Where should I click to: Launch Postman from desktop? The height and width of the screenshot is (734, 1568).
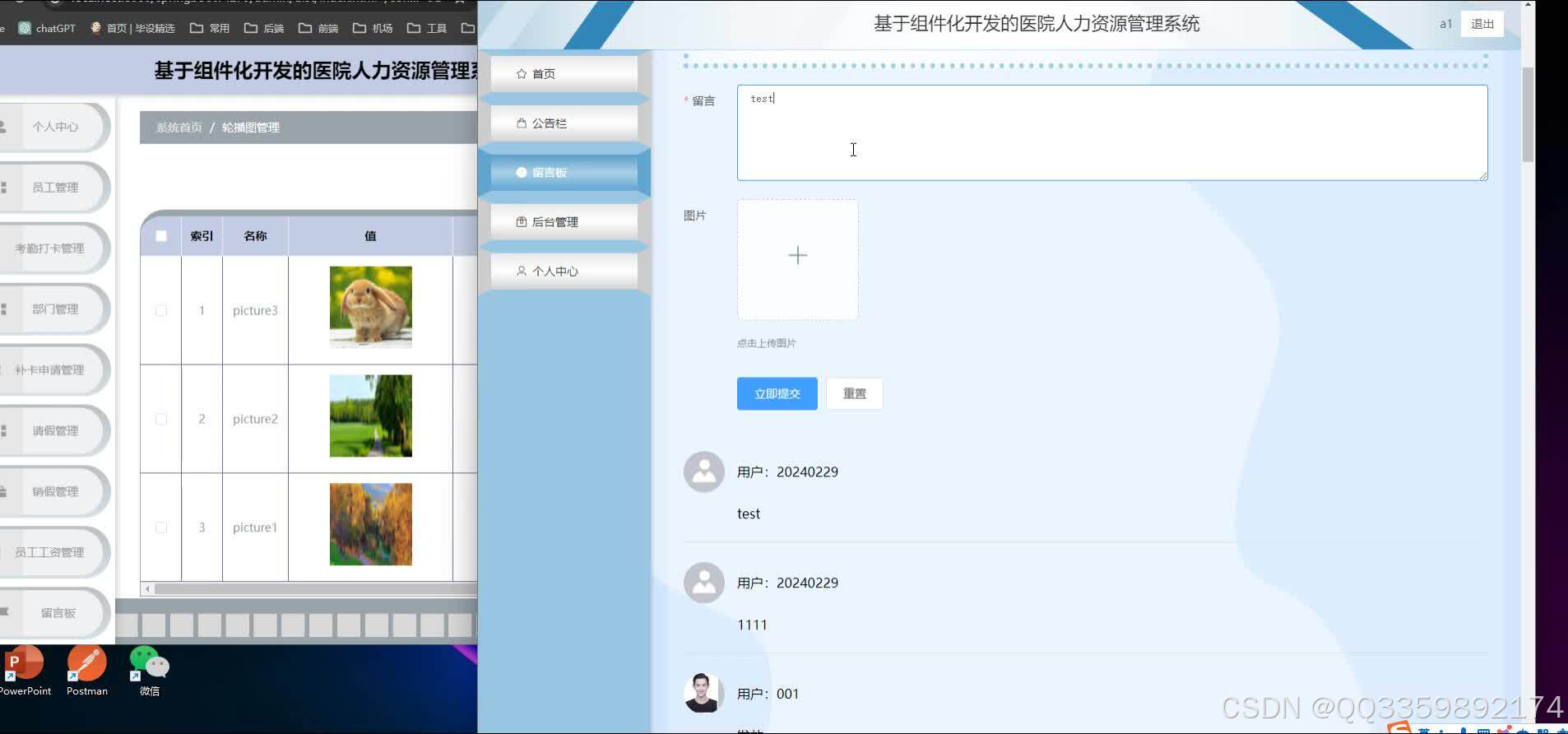[87, 671]
